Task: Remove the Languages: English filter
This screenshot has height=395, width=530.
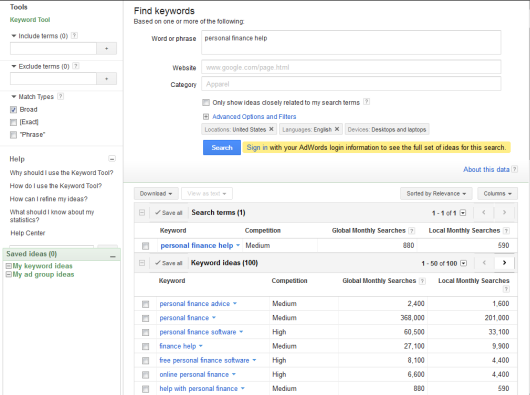Action: (x=337, y=129)
